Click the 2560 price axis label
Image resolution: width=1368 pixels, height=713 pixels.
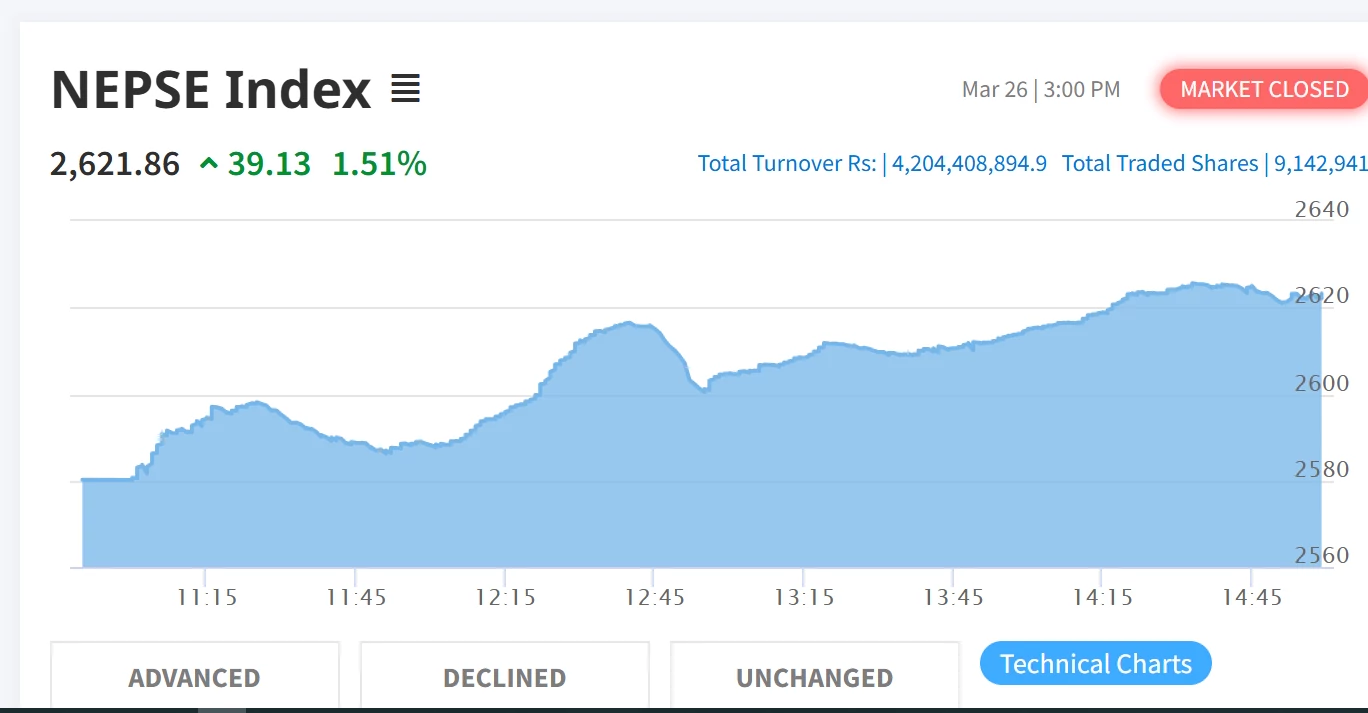pyautogui.click(x=1322, y=555)
